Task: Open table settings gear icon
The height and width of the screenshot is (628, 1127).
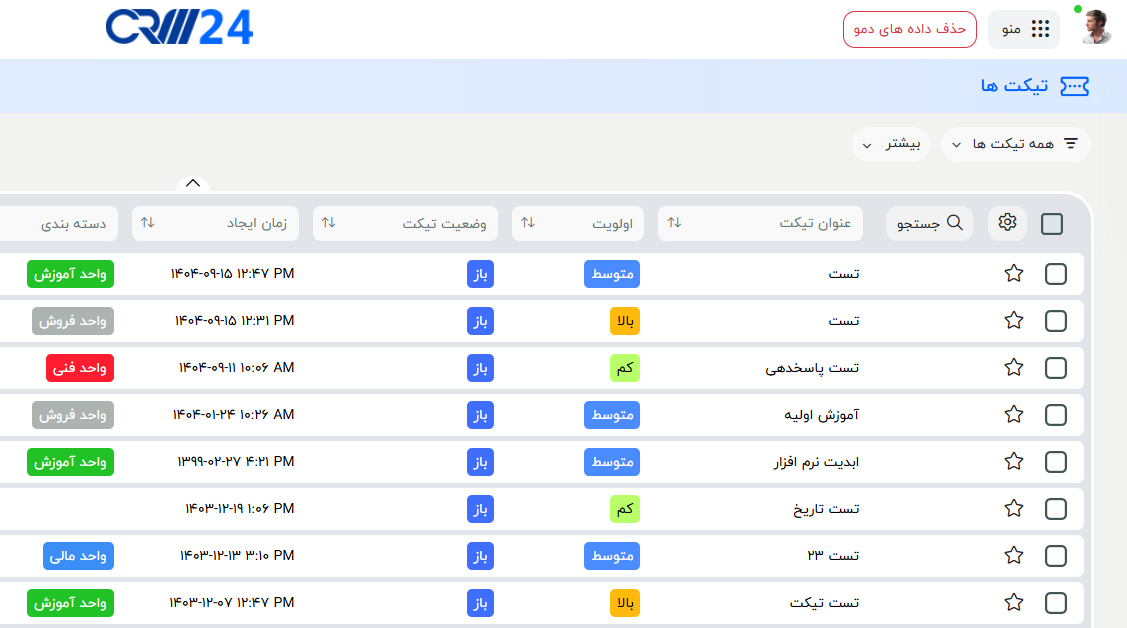Action: coord(1007,223)
